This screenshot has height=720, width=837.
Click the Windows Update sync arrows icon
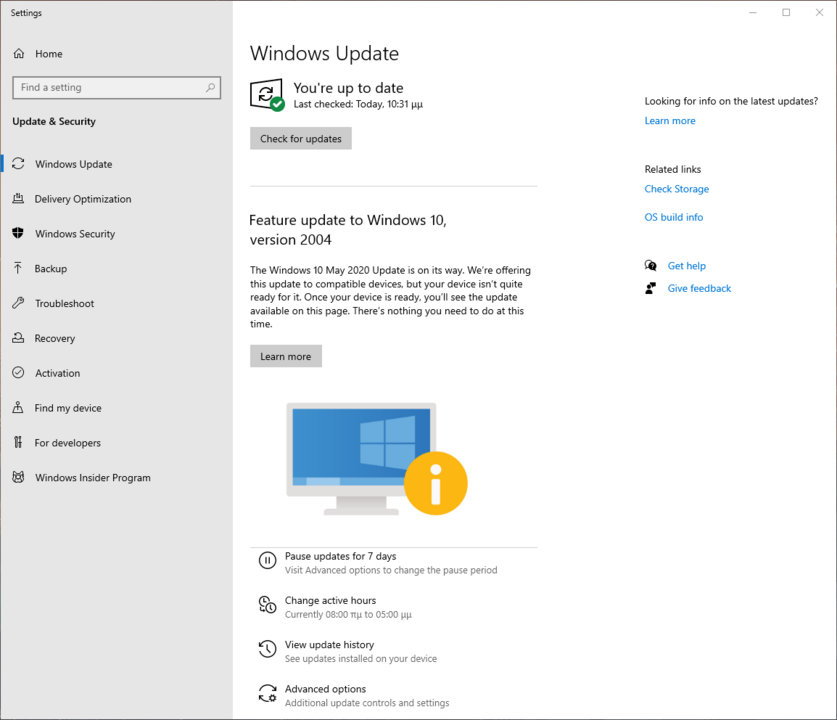click(x=18, y=163)
